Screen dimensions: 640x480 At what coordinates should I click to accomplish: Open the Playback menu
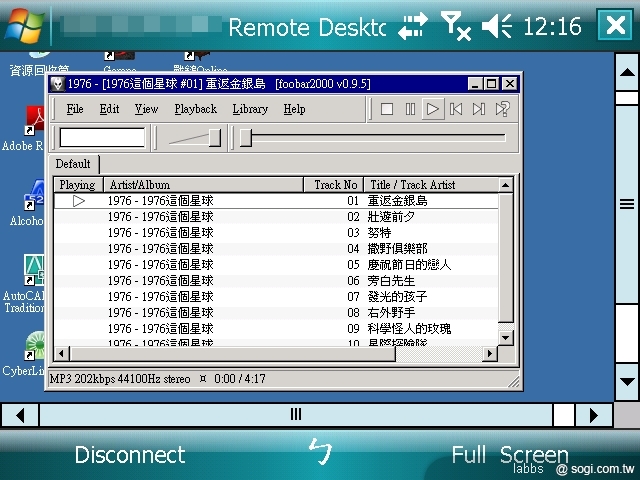pos(195,109)
